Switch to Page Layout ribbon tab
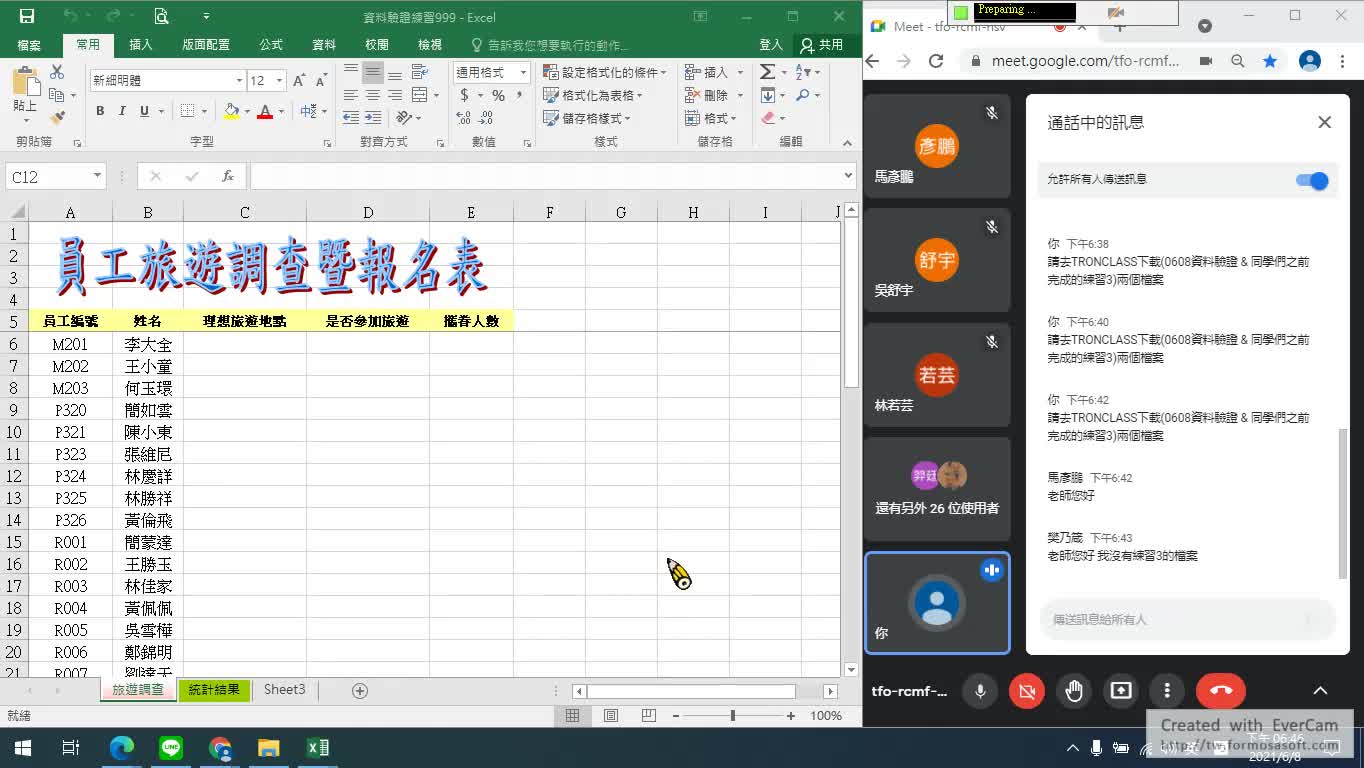The image size is (1364, 768). pyautogui.click(x=206, y=45)
